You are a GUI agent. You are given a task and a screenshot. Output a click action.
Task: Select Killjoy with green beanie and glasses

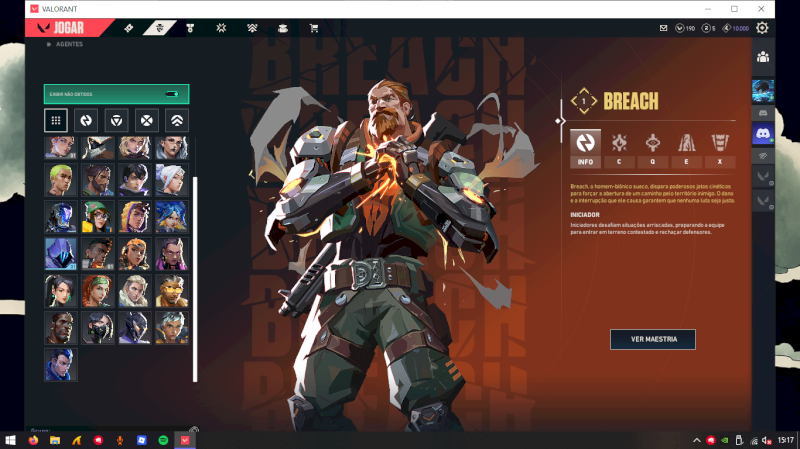[x=97, y=217]
